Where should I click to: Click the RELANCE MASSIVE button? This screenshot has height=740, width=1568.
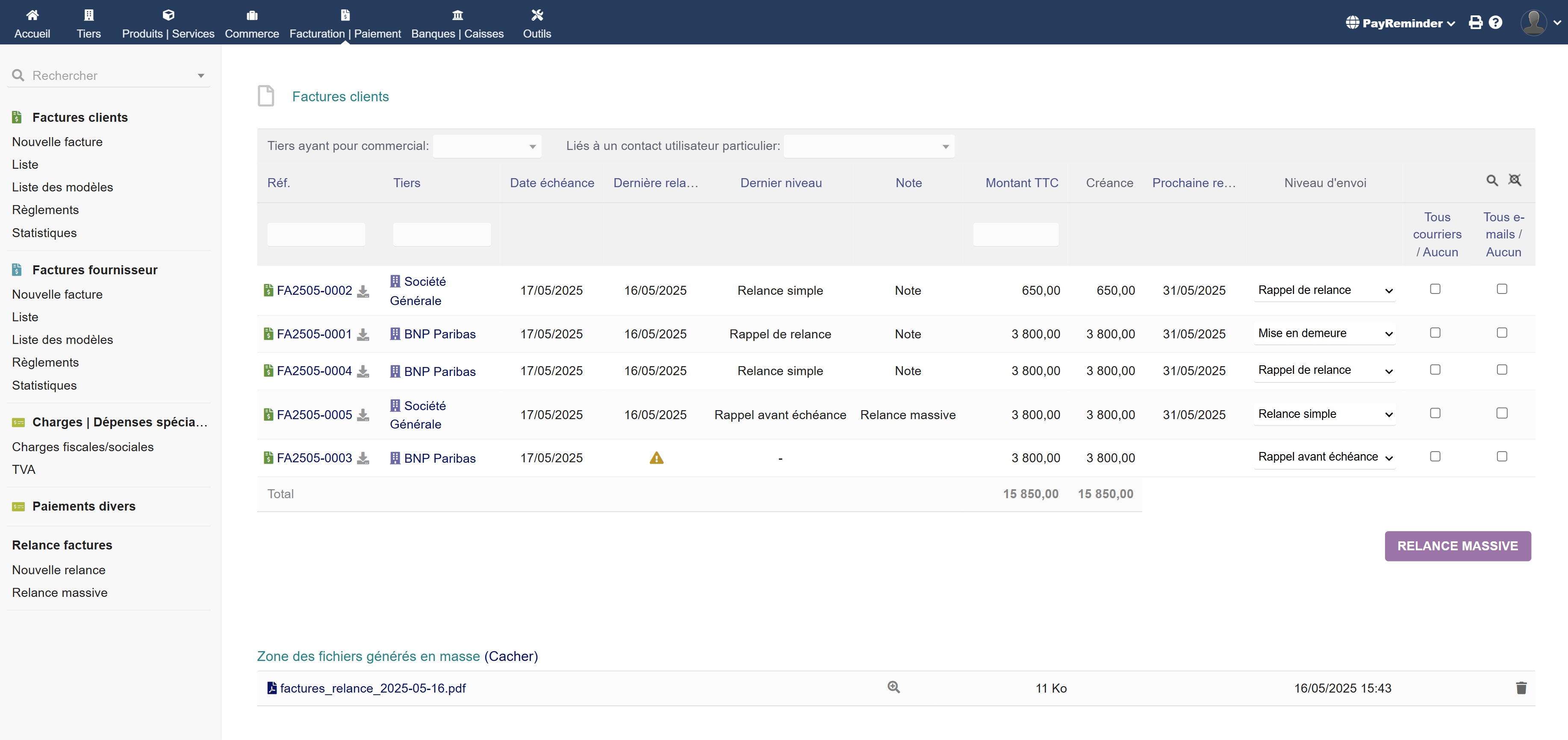1457,546
